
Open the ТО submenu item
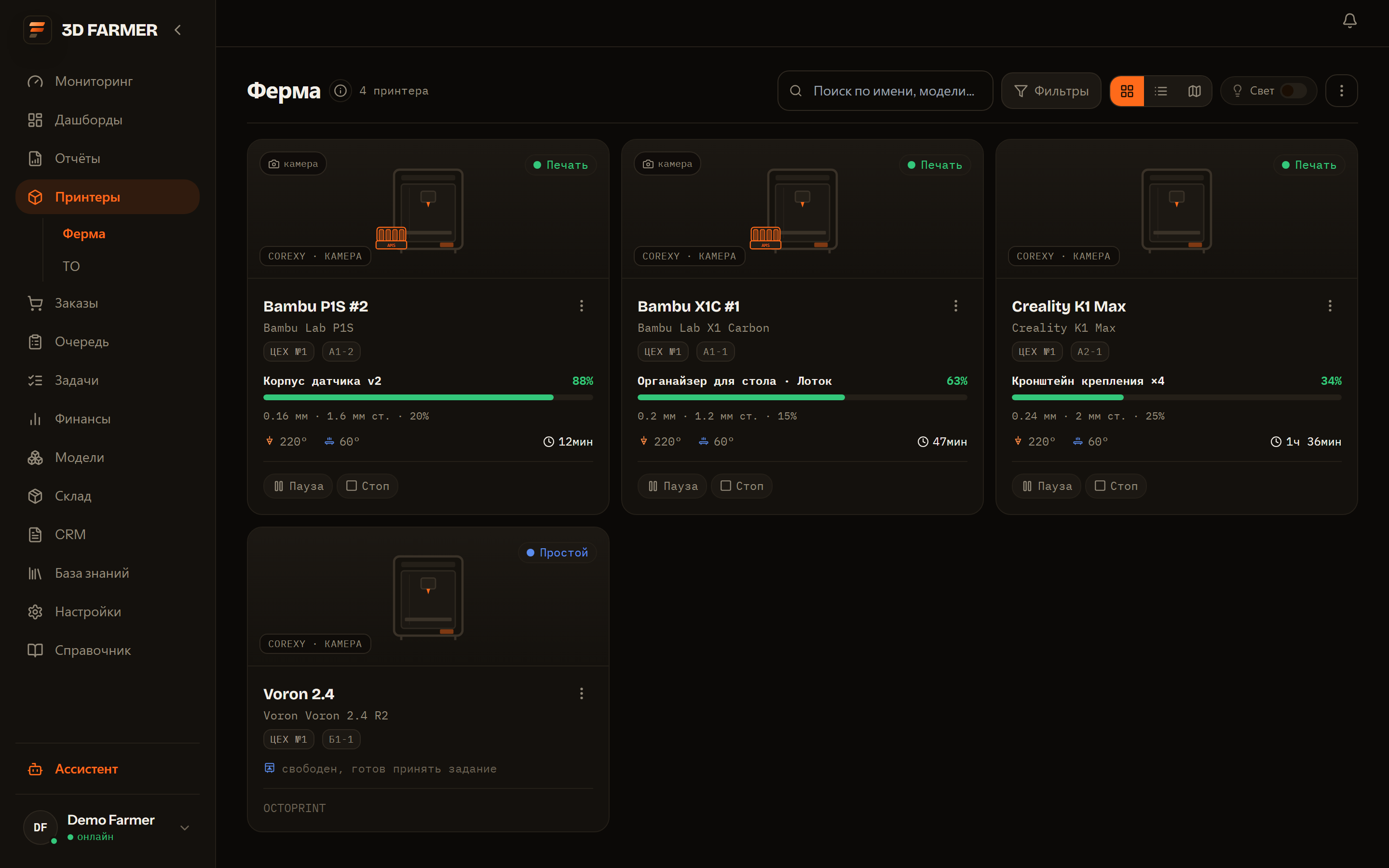(x=71, y=266)
